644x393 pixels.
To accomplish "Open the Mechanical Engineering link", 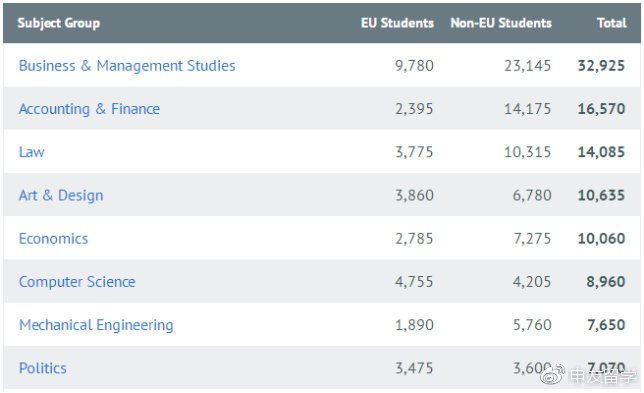I will click(96, 325).
